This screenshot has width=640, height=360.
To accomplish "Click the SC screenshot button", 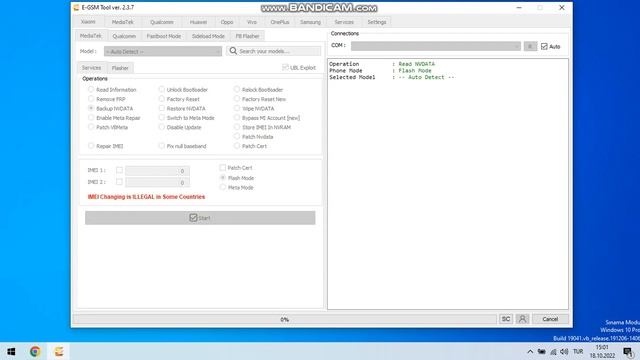I will [x=505, y=319].
